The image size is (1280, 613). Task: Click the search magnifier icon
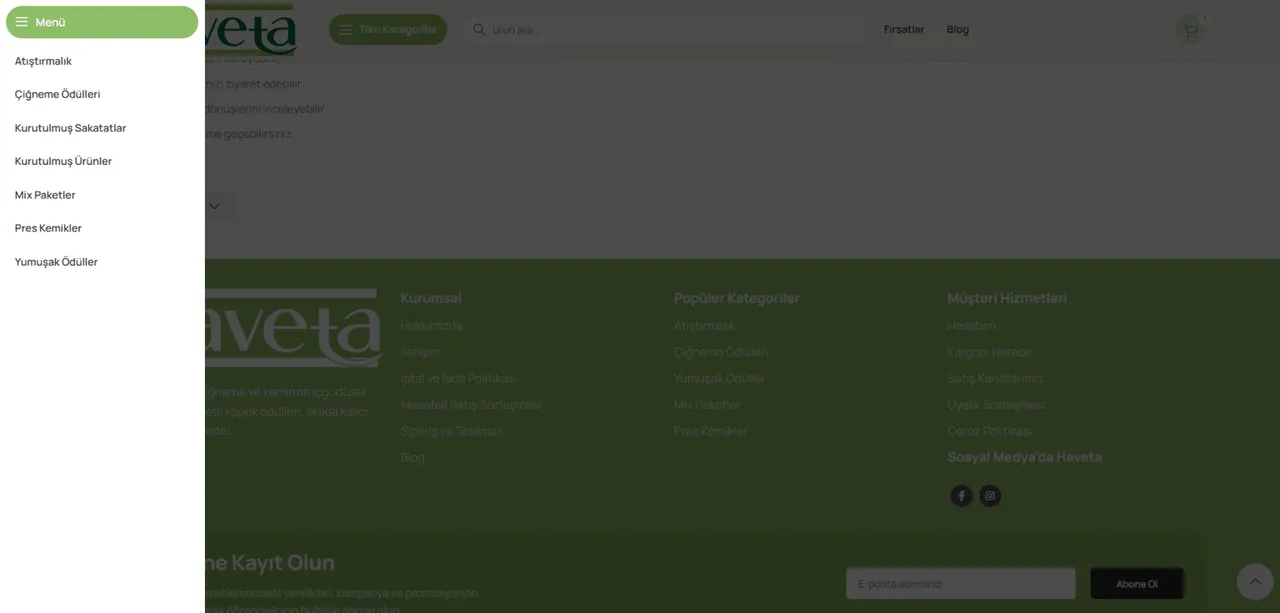[479, 30]
